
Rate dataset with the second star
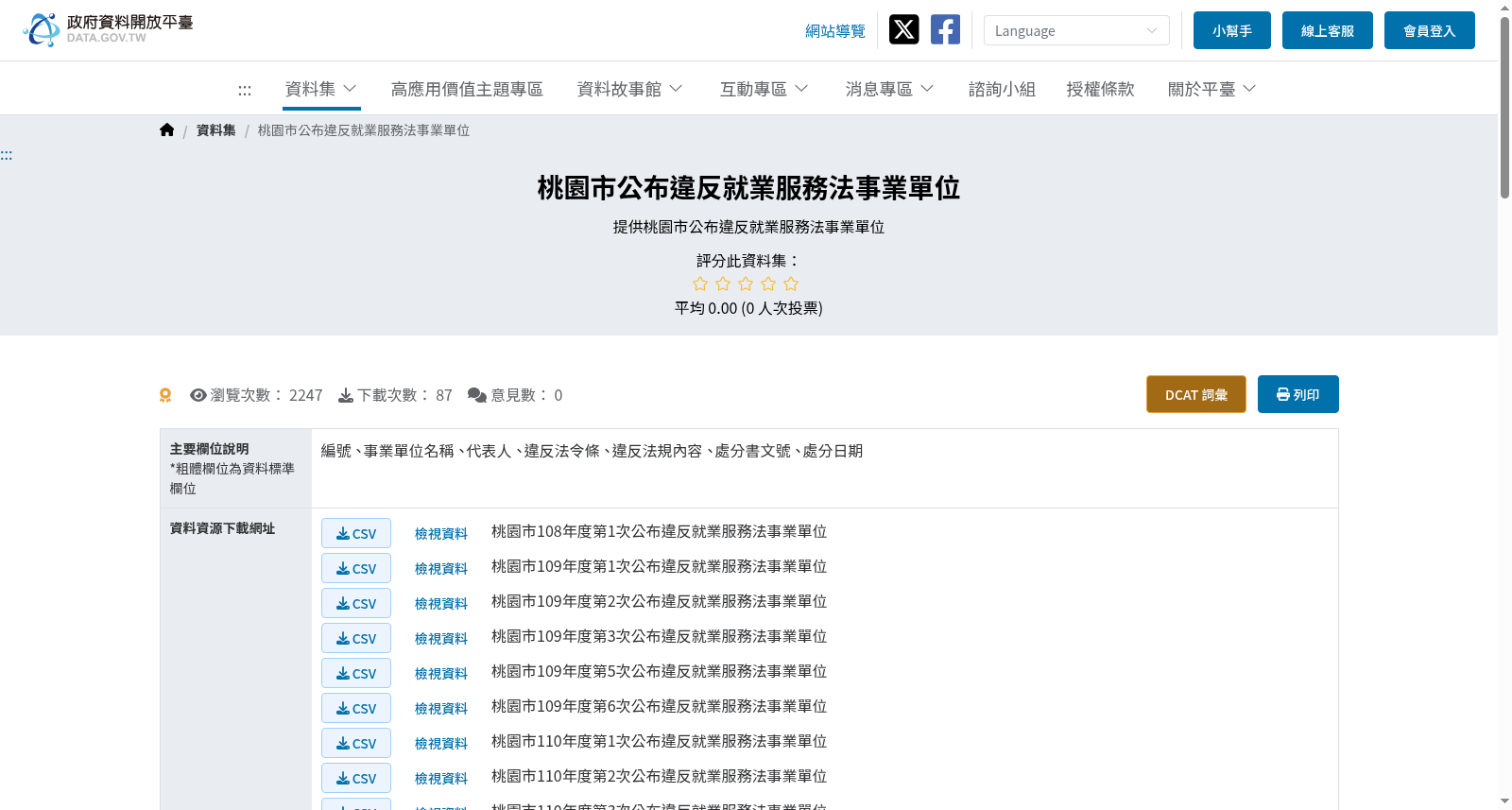[723, 284]
